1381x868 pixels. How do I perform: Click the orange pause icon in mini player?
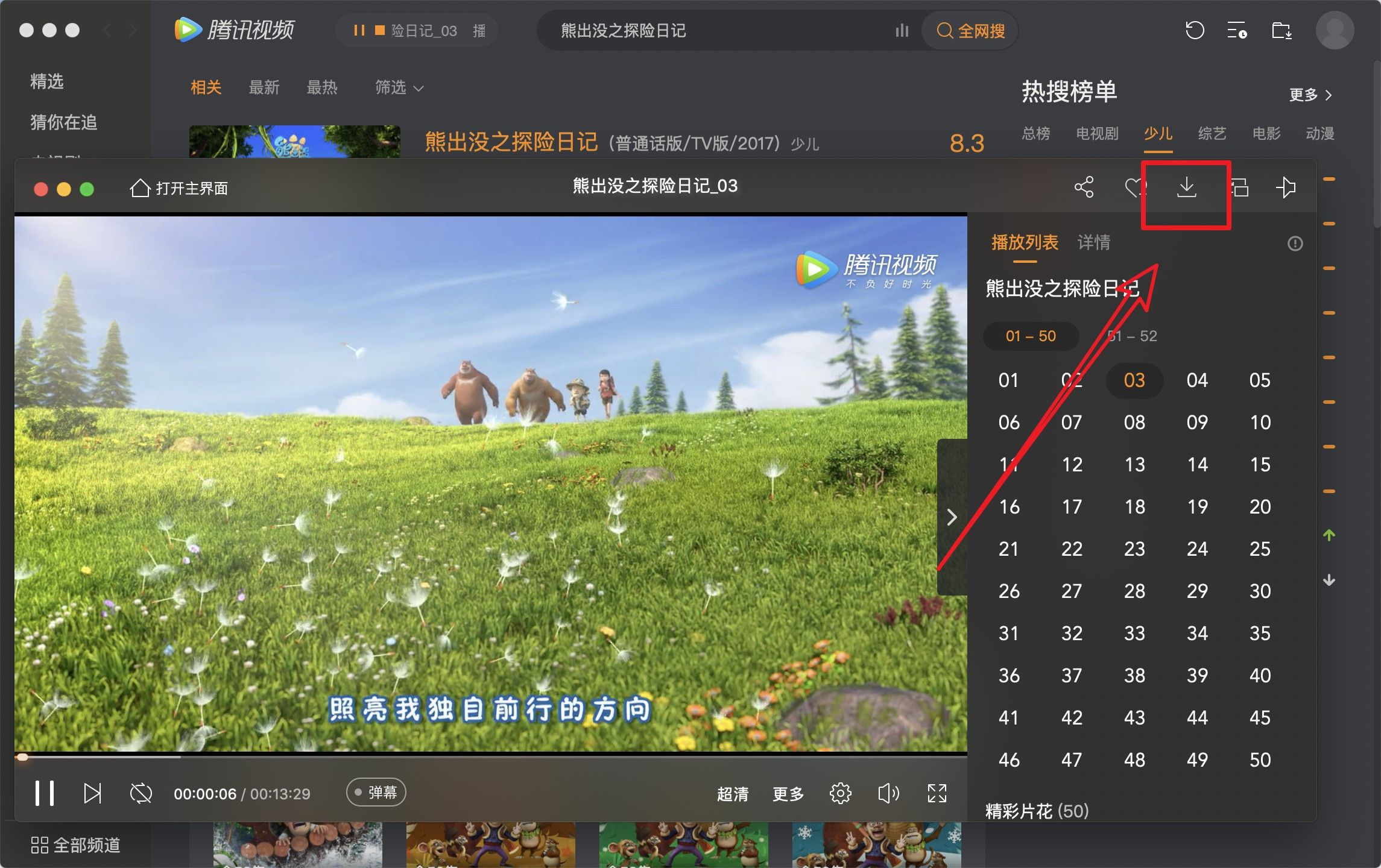[359, 30]
